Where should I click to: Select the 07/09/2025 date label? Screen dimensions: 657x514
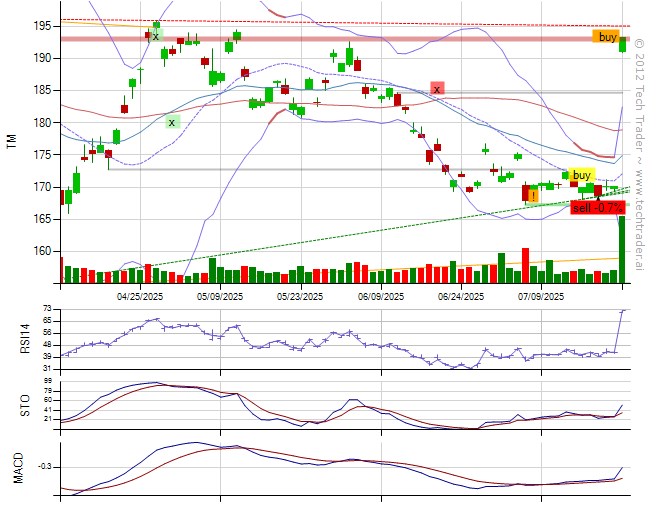click(541, 297)
